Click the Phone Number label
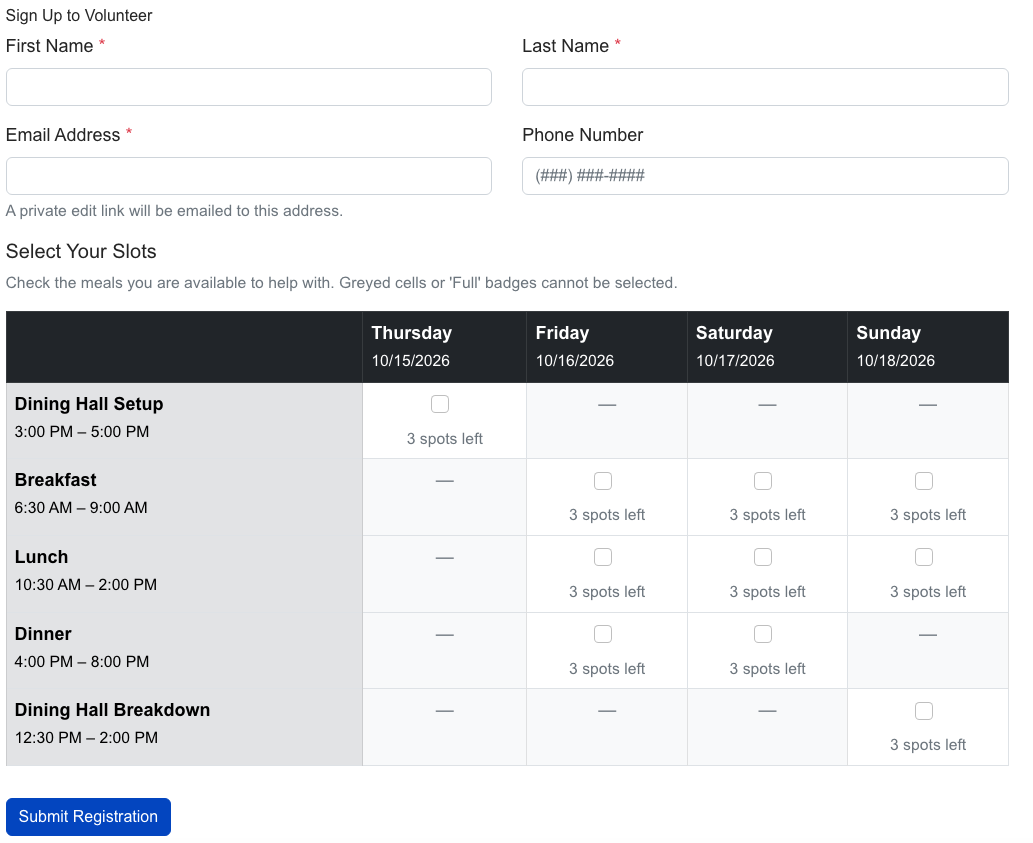The height and width of the screenshot is (843, 1033). [x=582, y=135]
